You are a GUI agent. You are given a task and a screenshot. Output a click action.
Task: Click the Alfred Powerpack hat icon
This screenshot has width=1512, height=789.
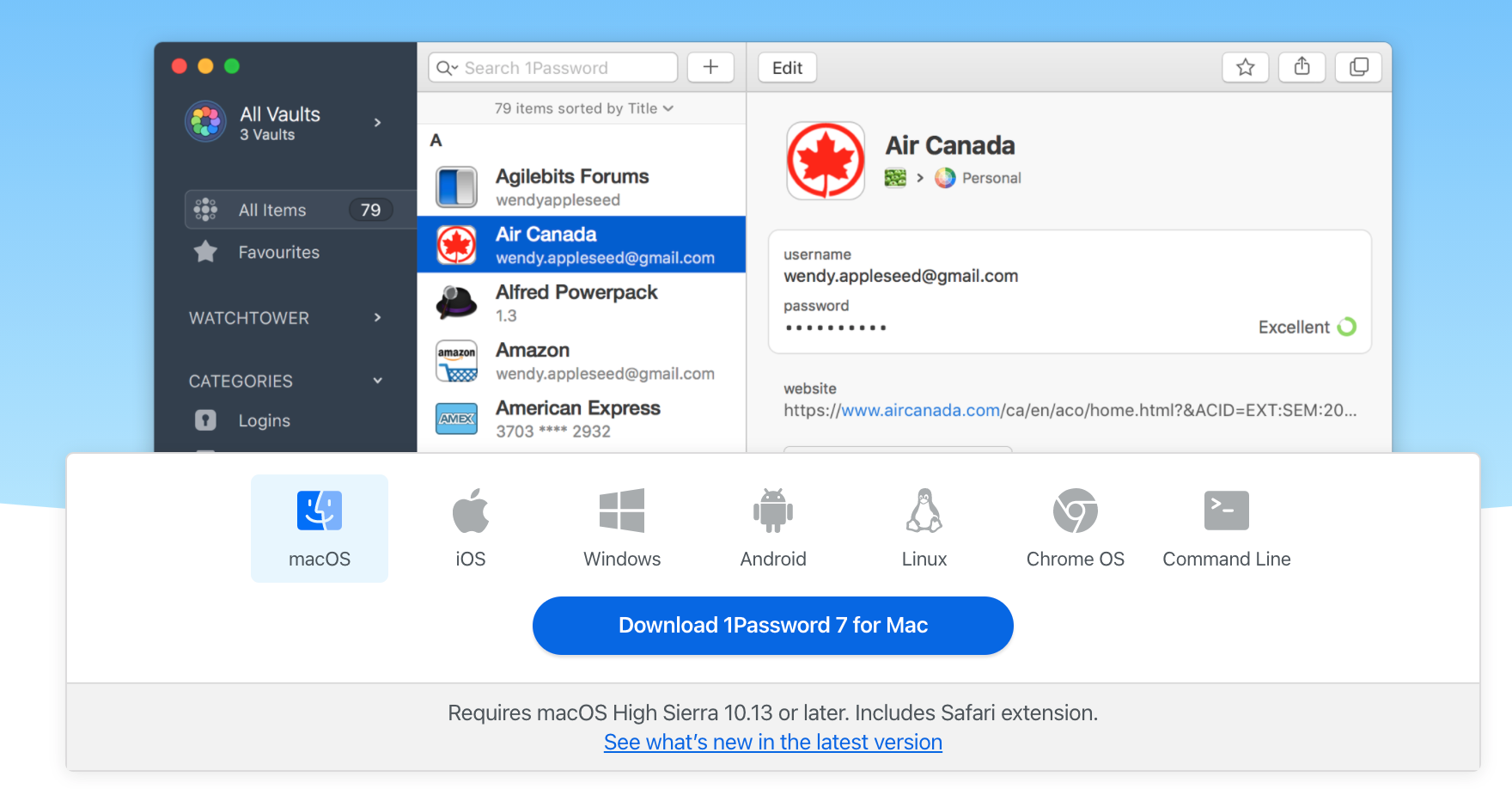(x=456, y=303)
